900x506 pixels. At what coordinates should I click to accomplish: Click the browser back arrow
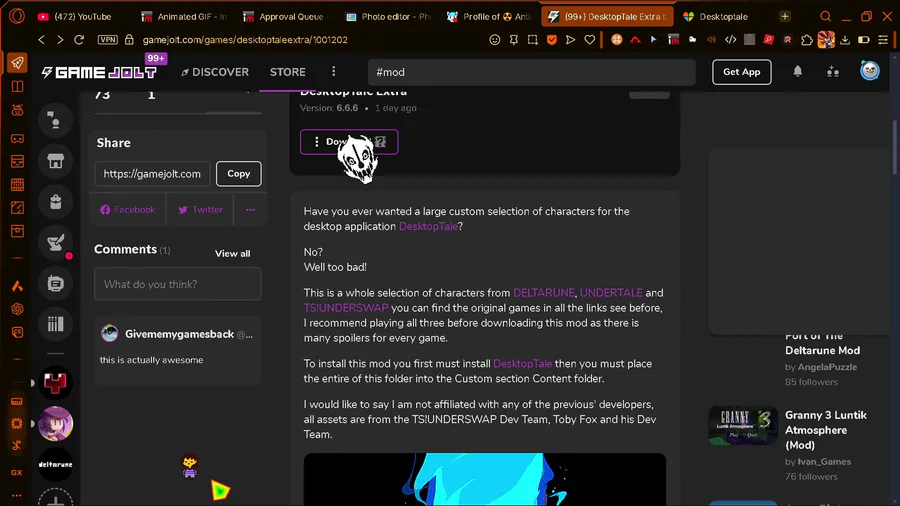pyautogui.click(x=41, y=40)
